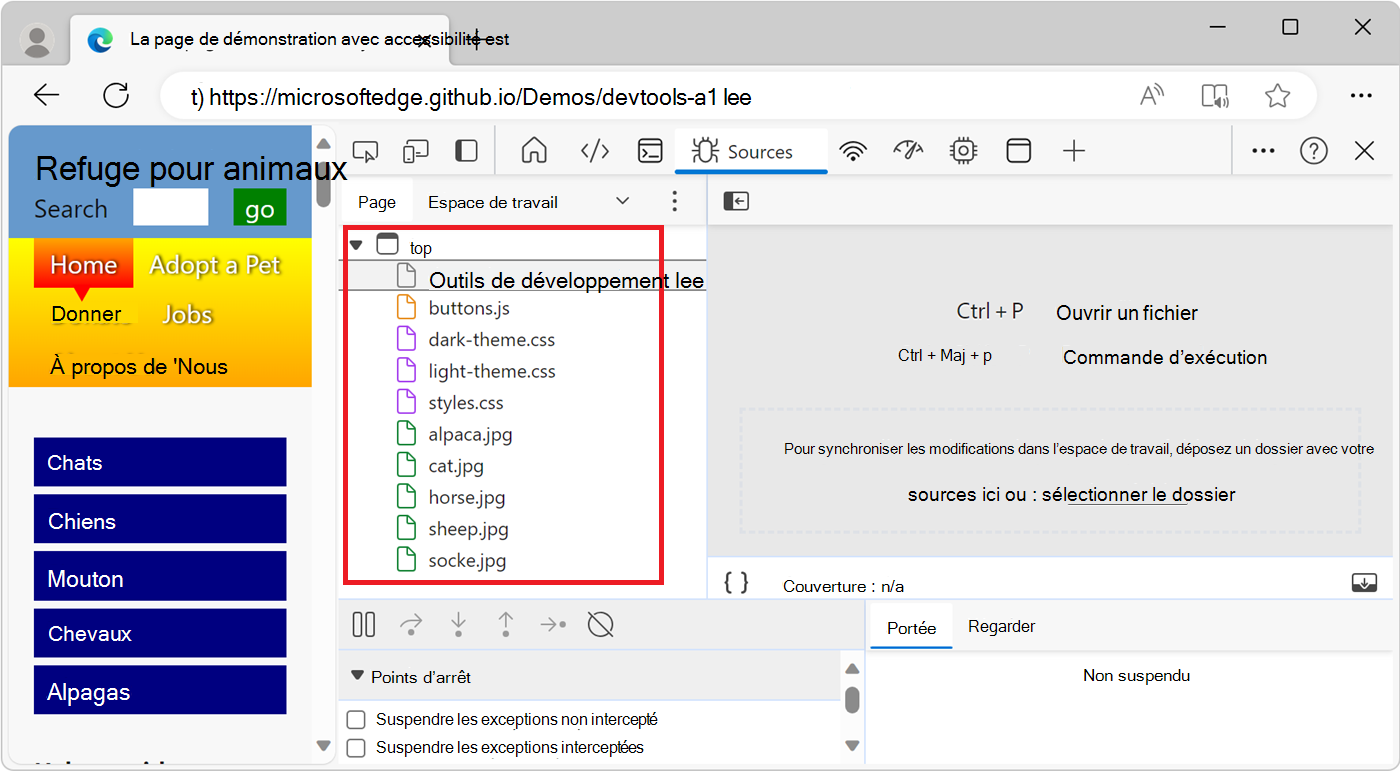Open light-theme.css file

(x=492, y=371)
